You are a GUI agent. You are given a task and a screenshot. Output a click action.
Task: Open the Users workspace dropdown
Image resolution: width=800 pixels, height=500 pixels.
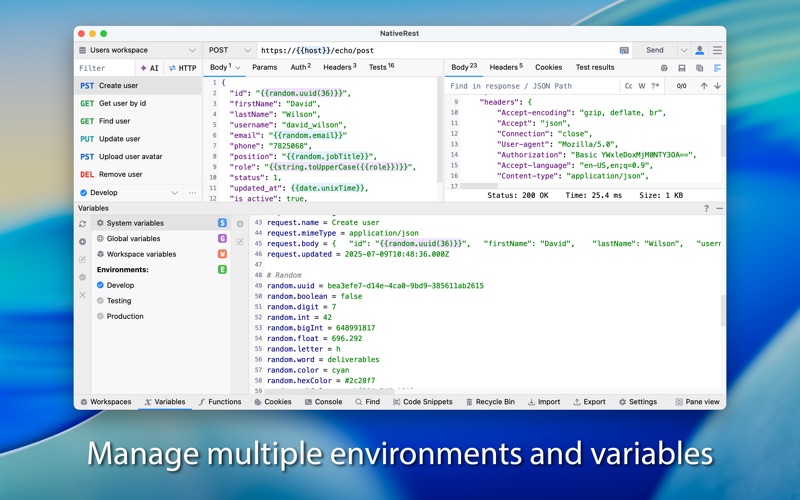[137, 50]
